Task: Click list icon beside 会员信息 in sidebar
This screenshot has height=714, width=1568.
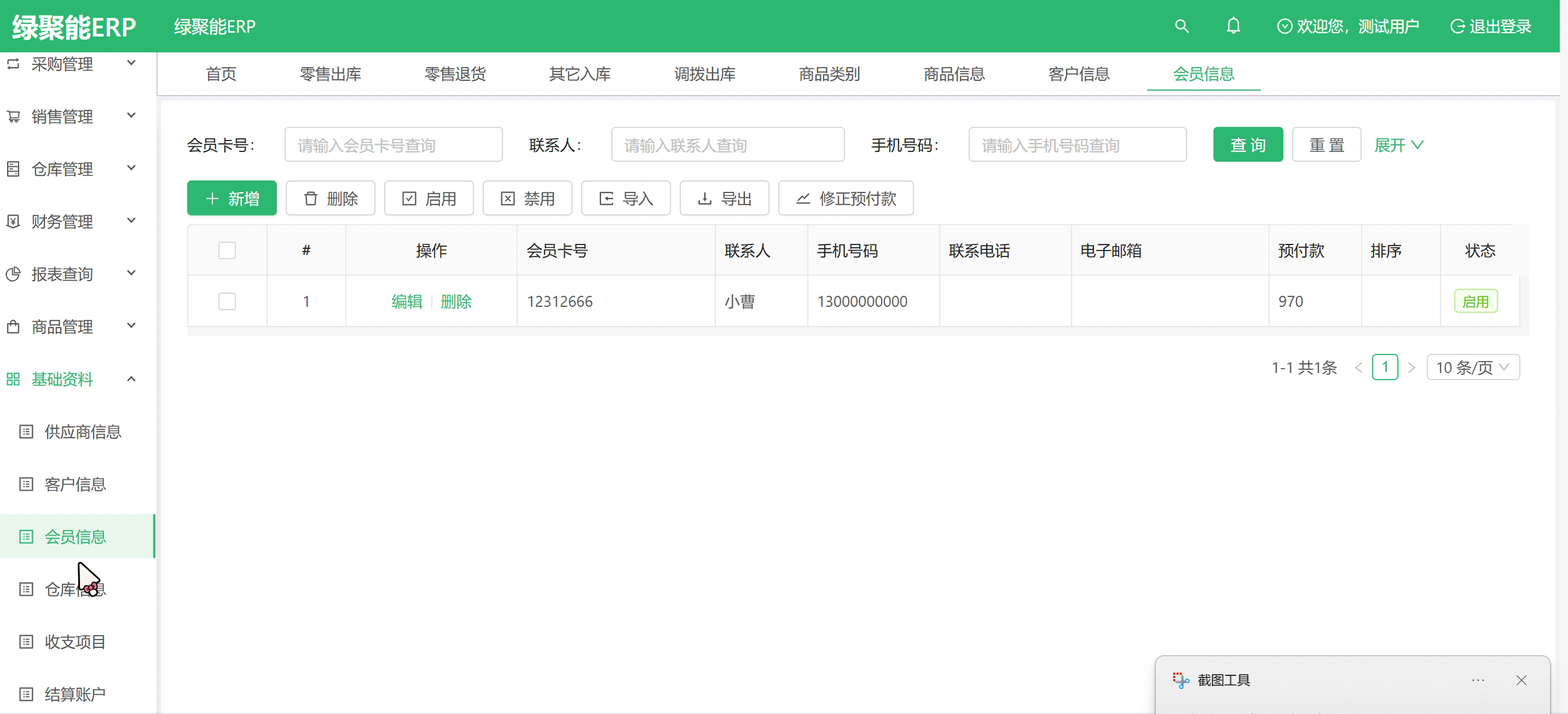Action: click(x=26, y=536)
